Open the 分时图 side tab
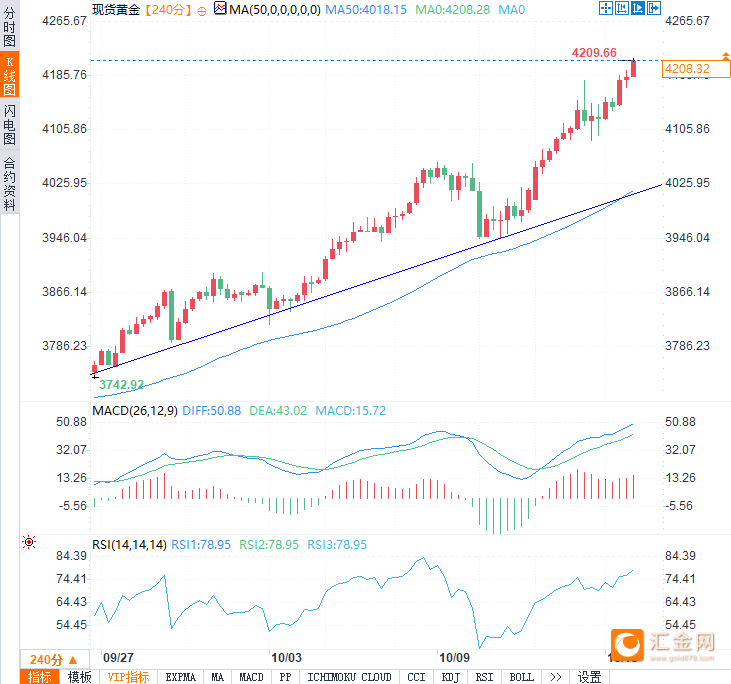 (9, 27)
